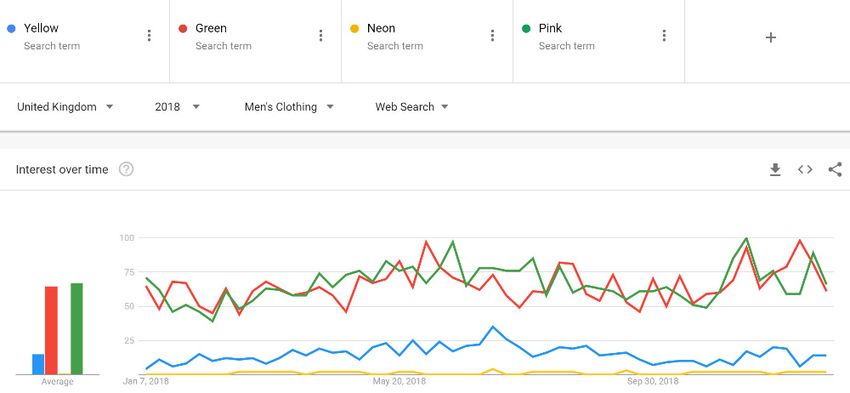Change the 2018 time range dropdown
Viewport: 850px width, 393px height.
177,107
